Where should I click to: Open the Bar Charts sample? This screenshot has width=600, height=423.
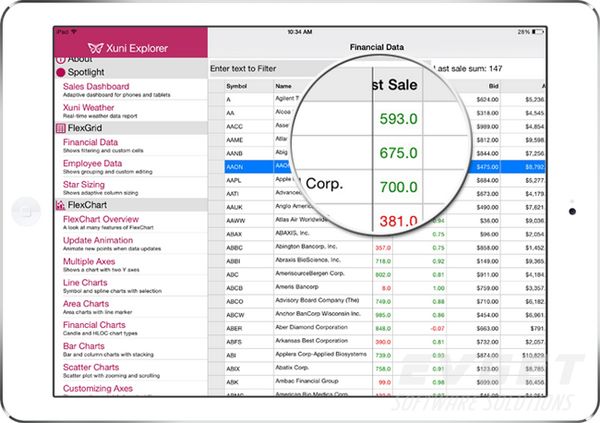coord(131,350)
